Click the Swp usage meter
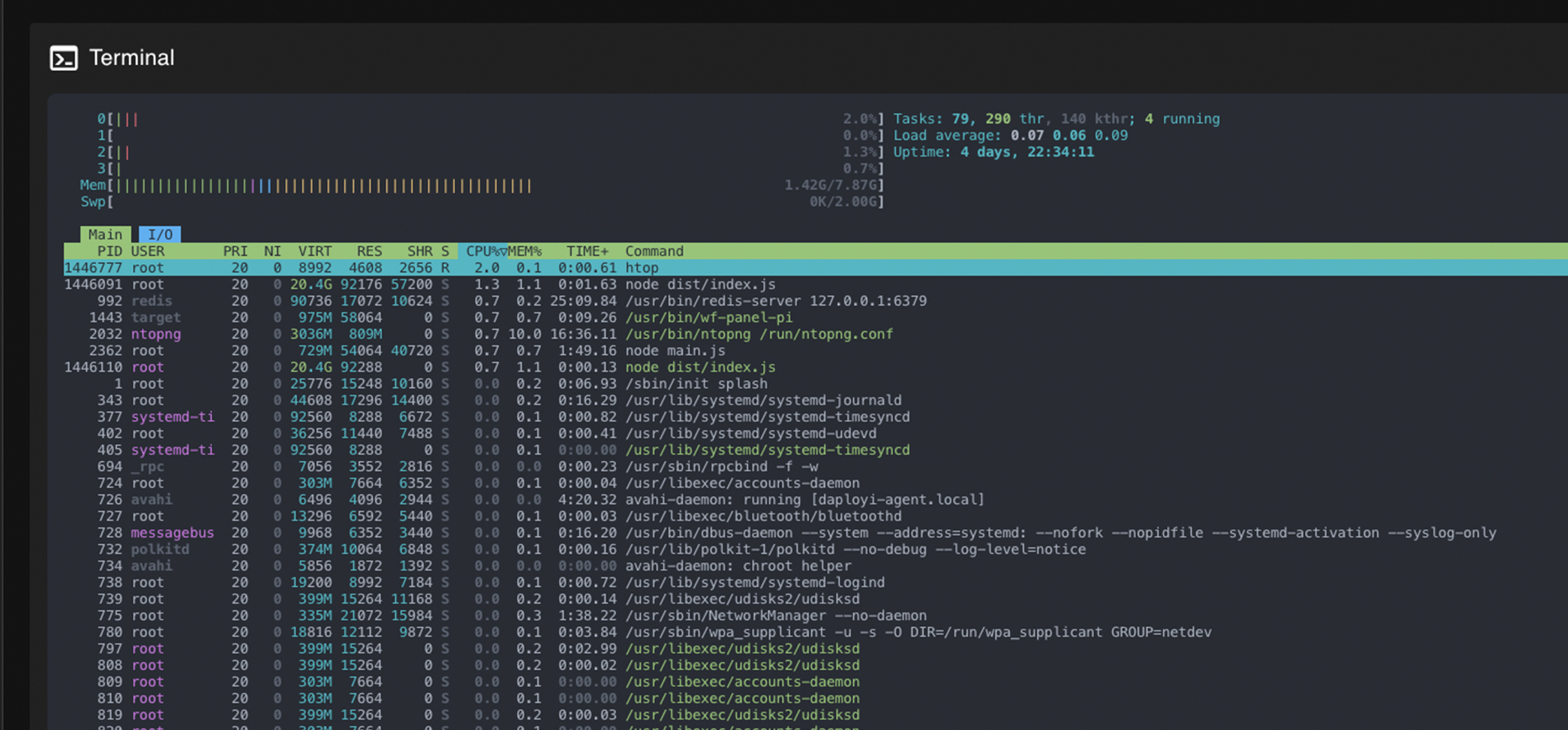This screenshot has width=1568, height=730. (482, 201)
